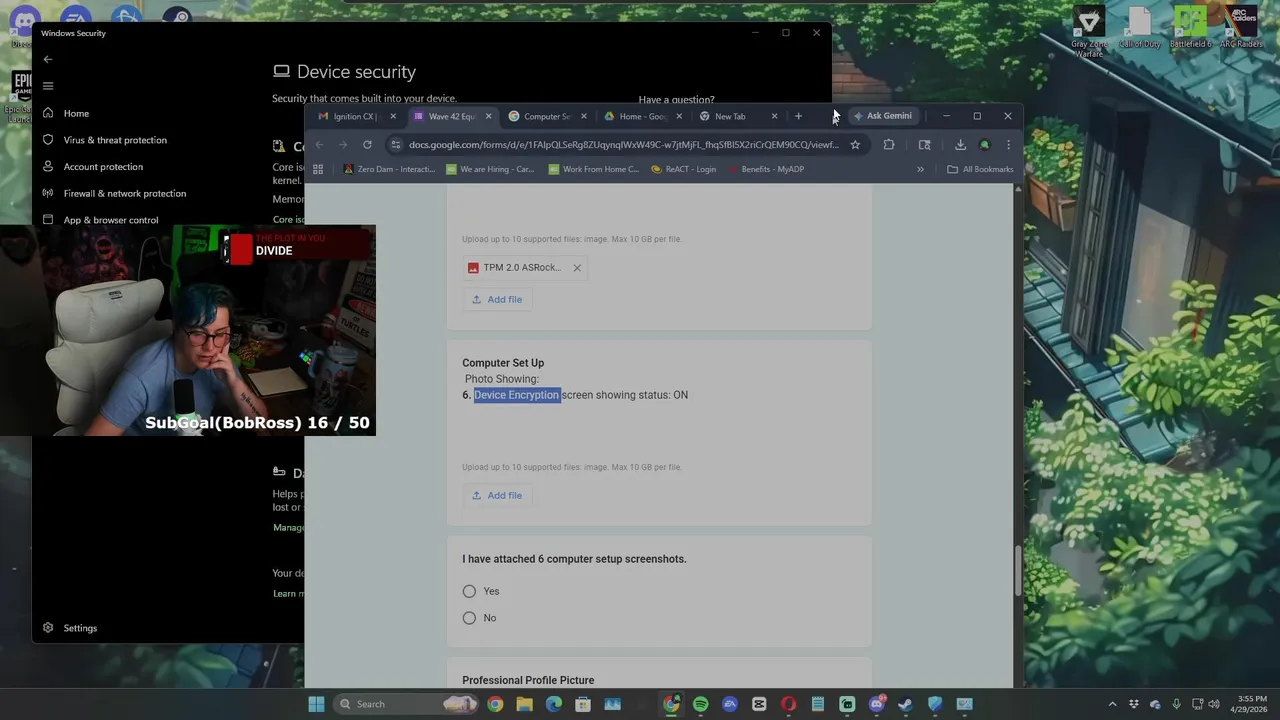
Task: Open Chrome downloads icon
Action: click(x=960, y=145)
